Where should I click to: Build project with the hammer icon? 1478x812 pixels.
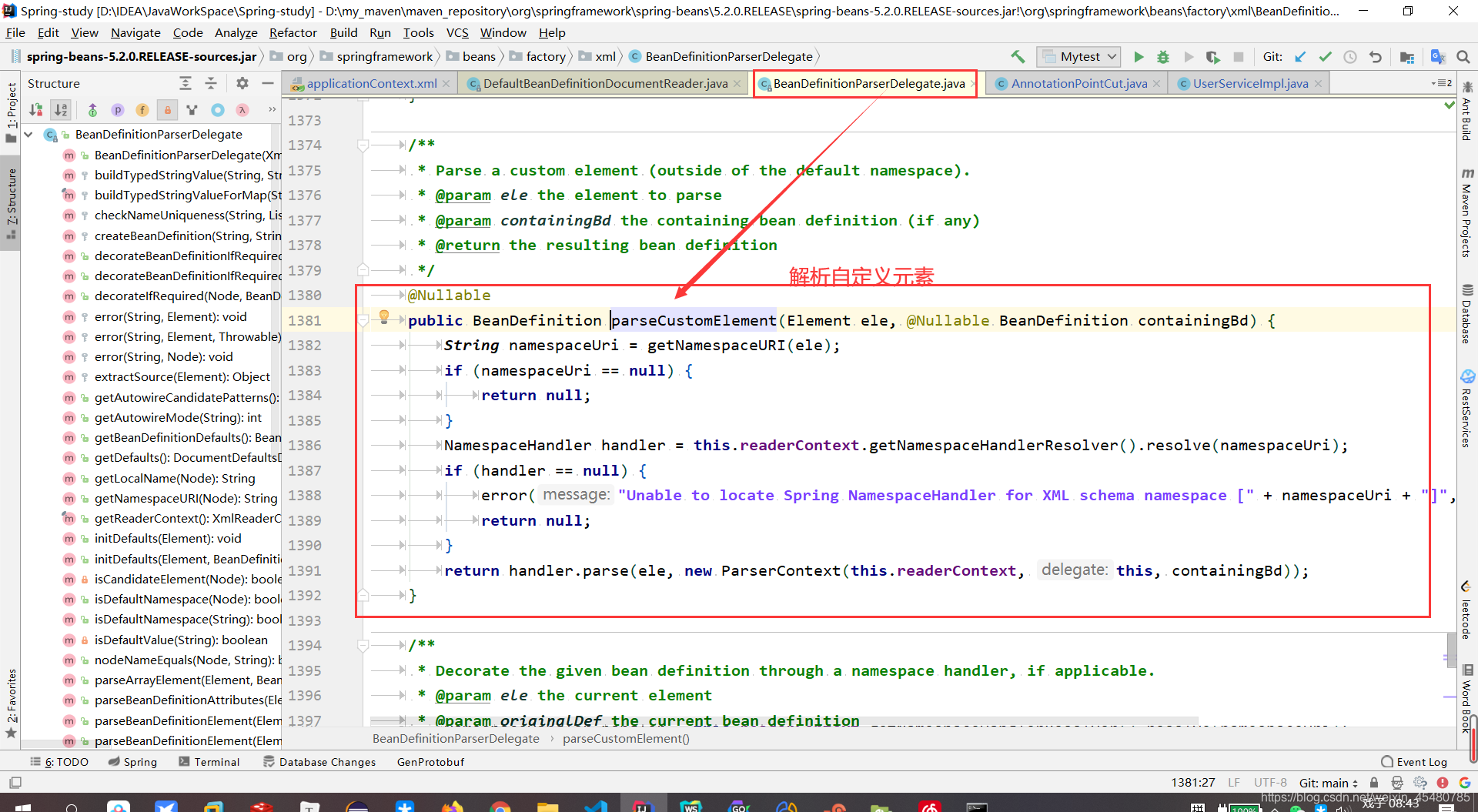coord(1017,56)
